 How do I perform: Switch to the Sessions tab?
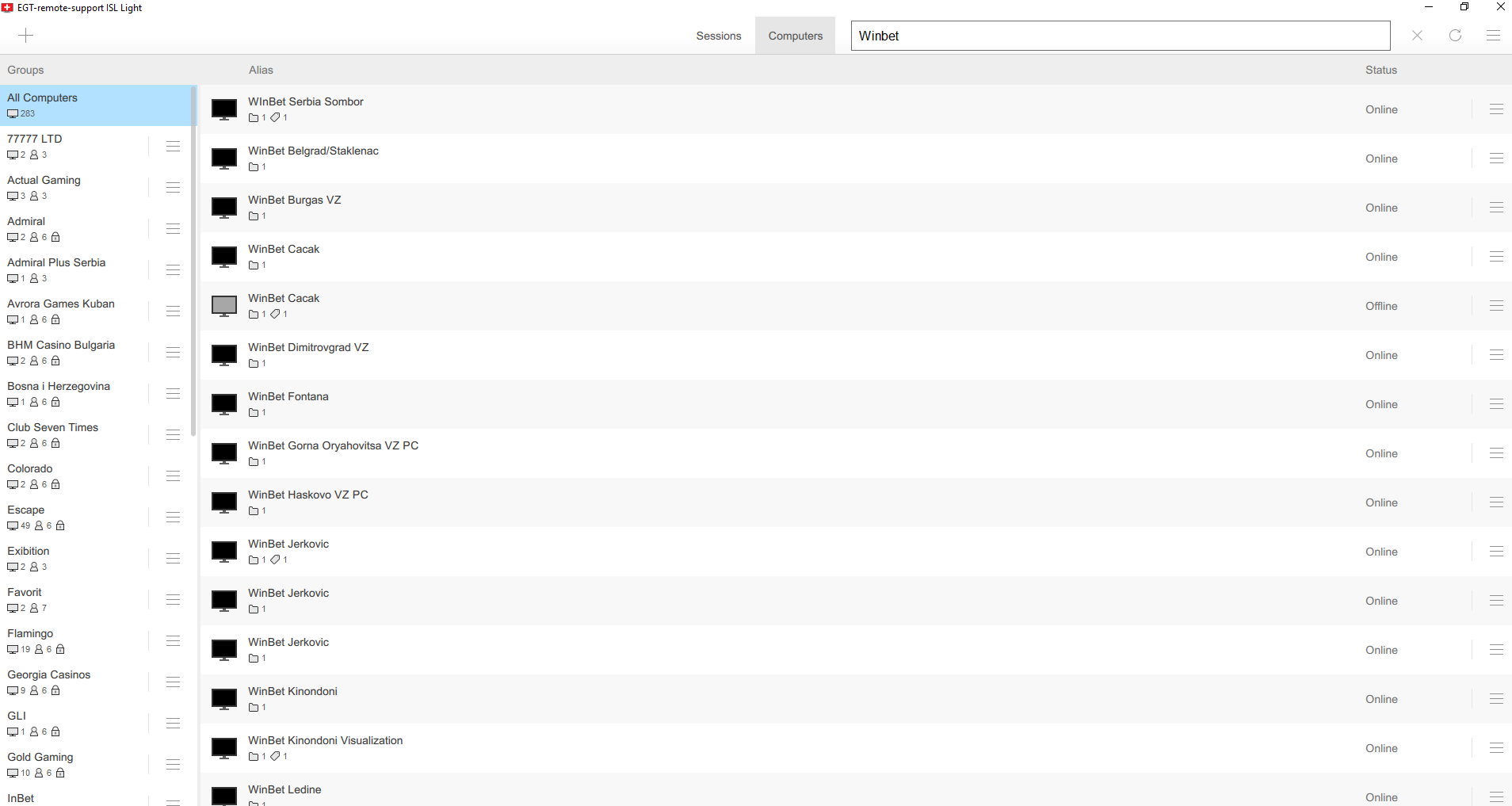pos(719,36)
